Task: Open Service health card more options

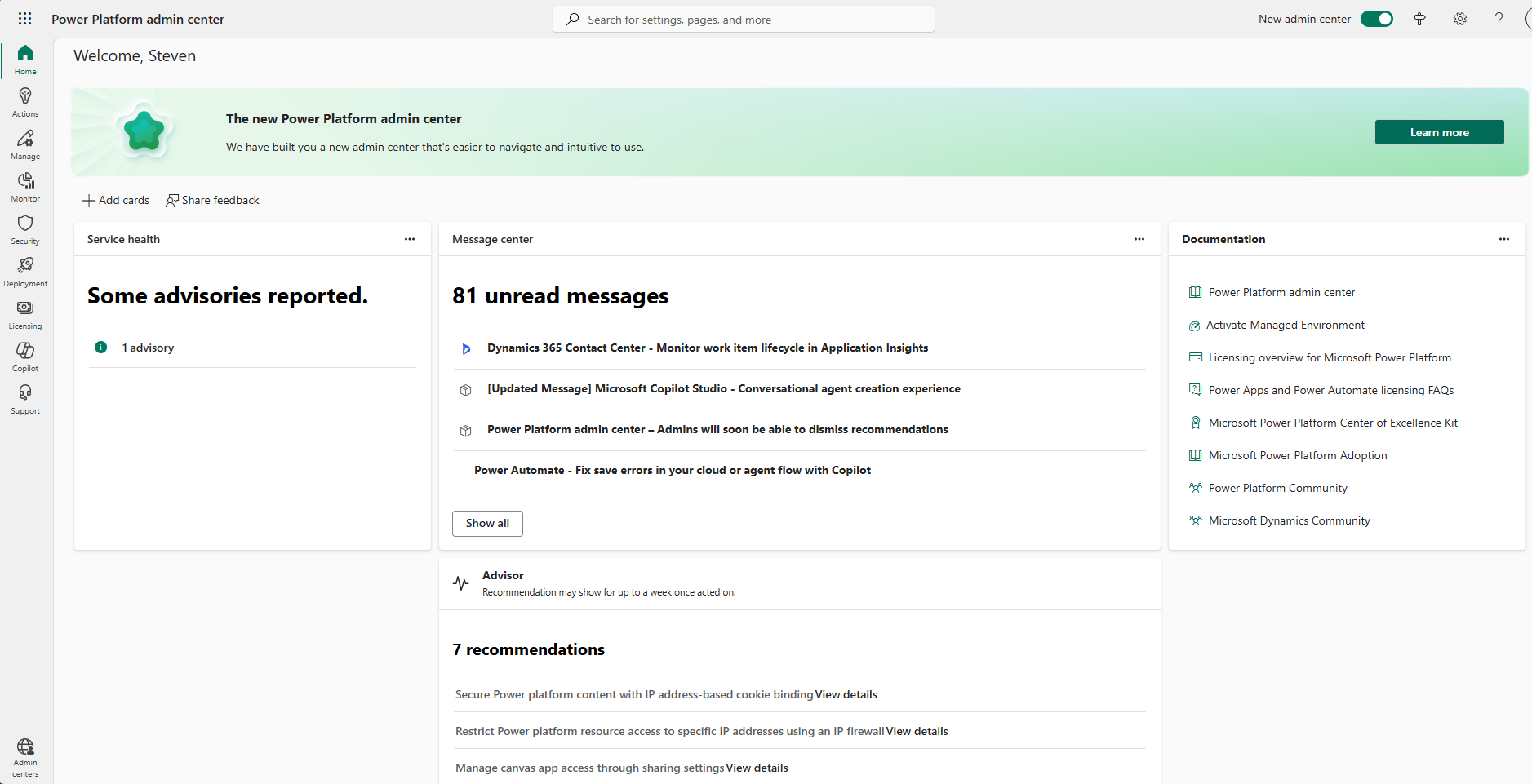Action: (410, 239)
